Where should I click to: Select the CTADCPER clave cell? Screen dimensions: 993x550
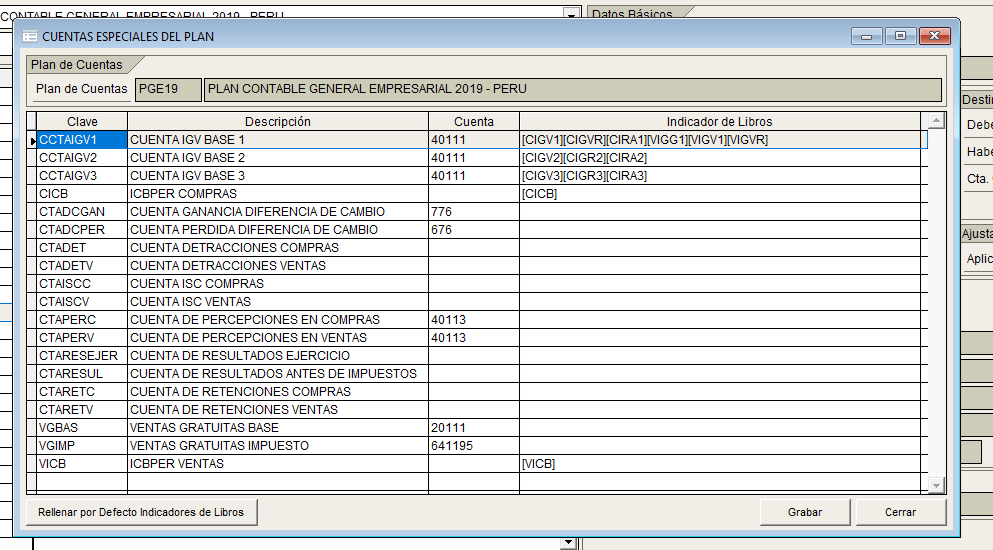[82, 230]
